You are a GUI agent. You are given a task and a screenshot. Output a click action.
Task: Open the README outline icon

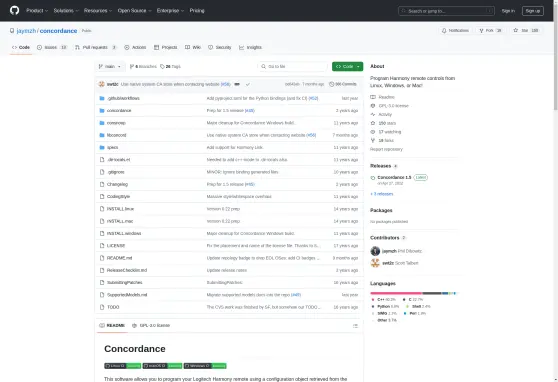pyautogui.click(x=355, y=326)
